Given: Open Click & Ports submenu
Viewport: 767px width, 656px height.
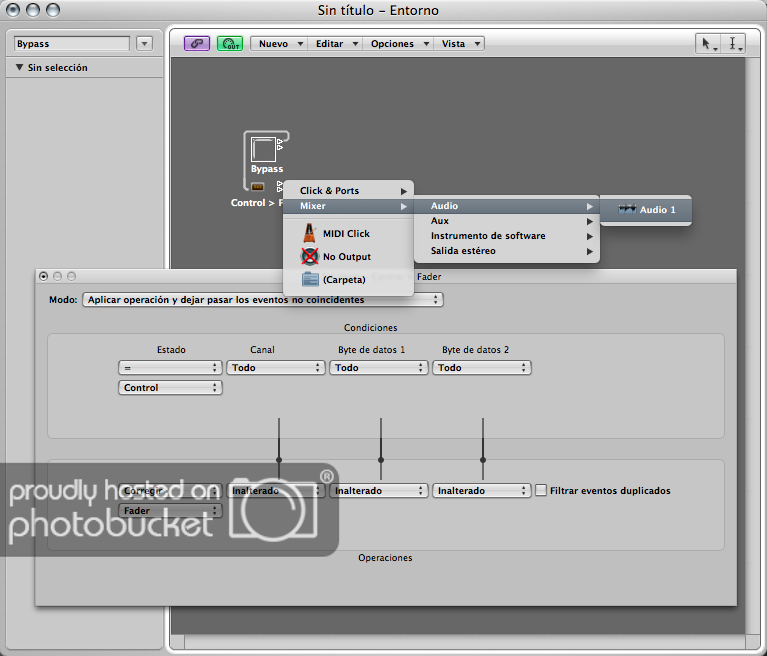Looking at the screenshot, I should tap(348, 191).
